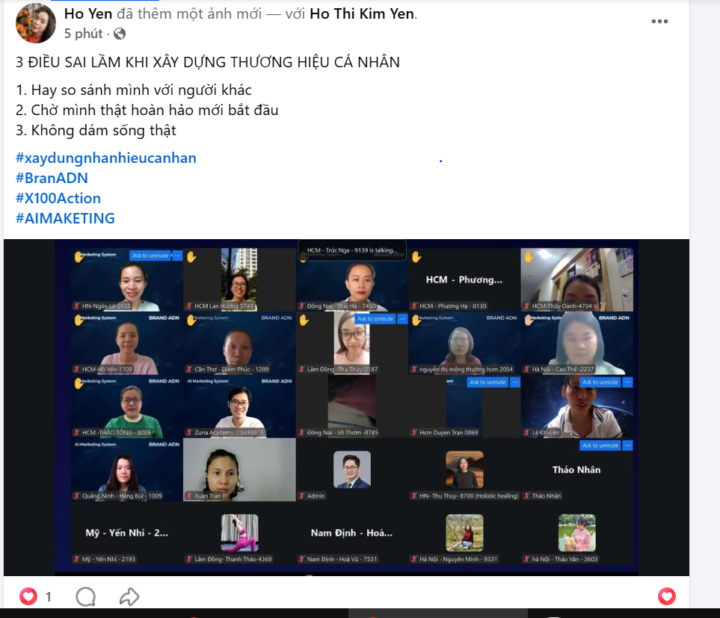Viewport: 720px width, 618px height.
Task: Open hashtag #BranADN
Action: (x=52, y=178)
